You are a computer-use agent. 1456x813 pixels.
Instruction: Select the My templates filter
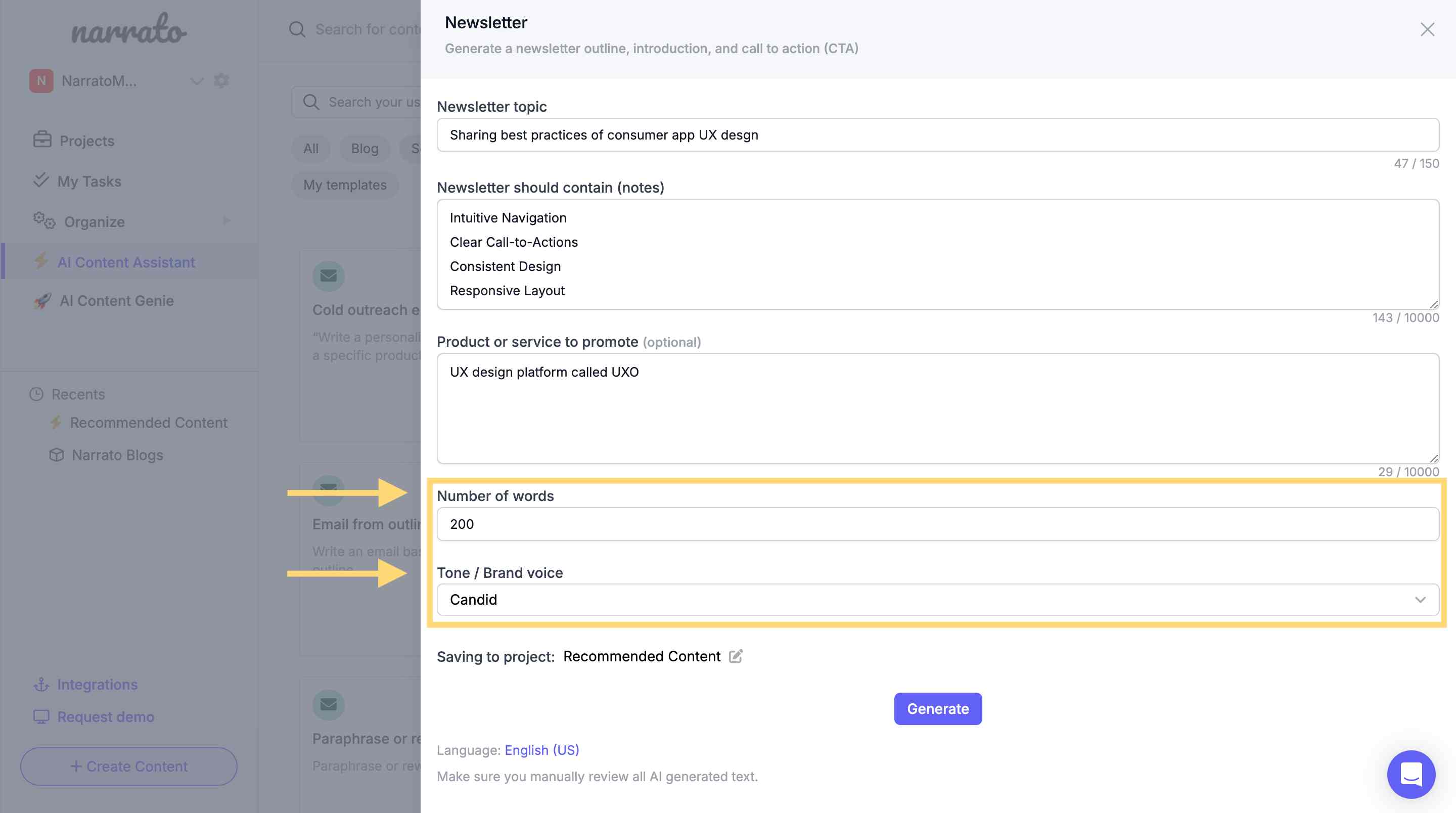point(345,185)
